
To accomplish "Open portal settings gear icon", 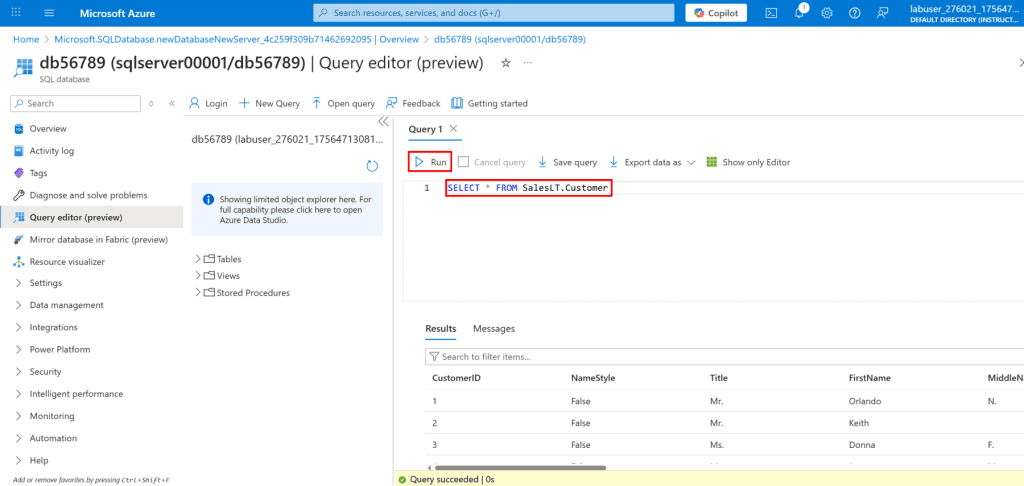I will (x=827, y=12).
